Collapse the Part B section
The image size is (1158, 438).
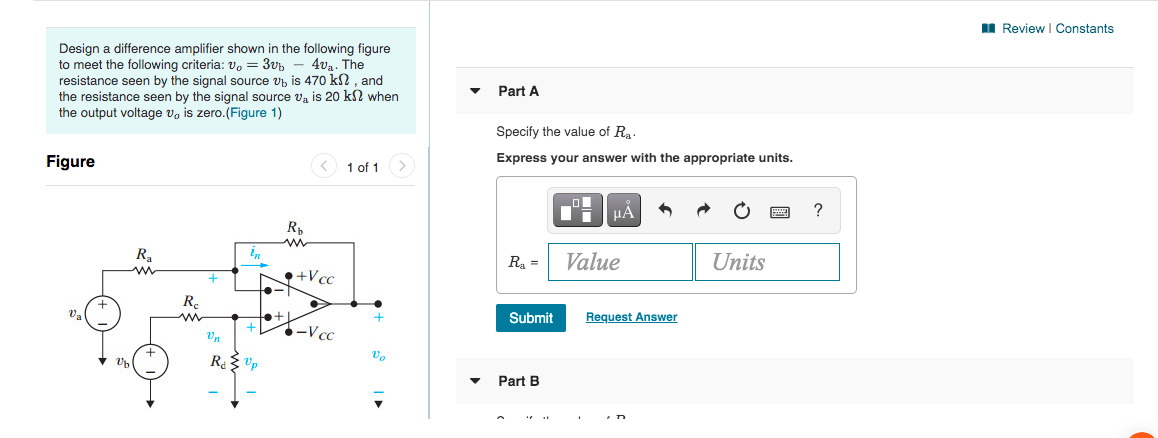tap(476, 382)
